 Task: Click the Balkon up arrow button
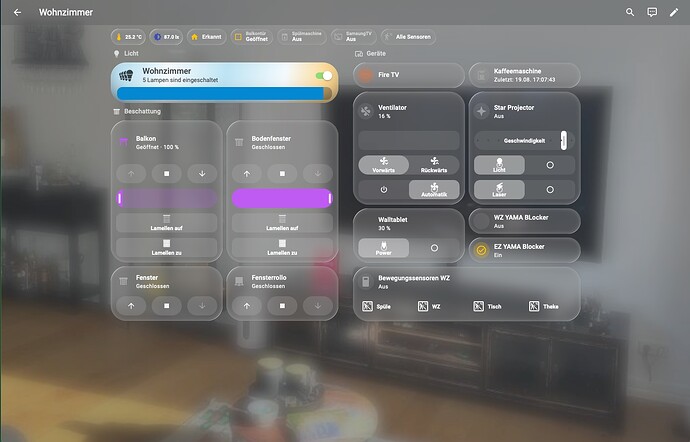pyautogui.click(x=131, y=174)
